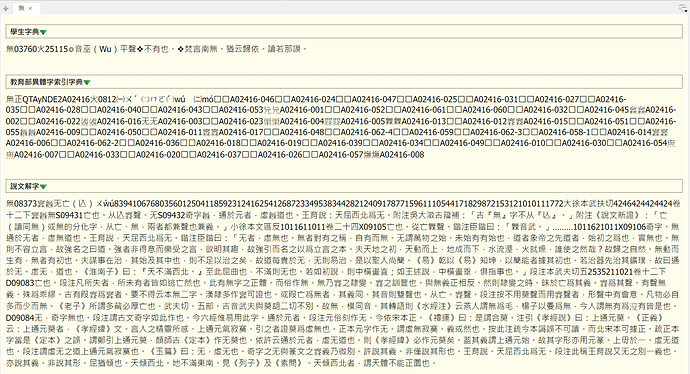The height and width of the screenshot is (374, 690).
Task: Click the text 無03760火25115
Action: (x=37, y=49)
